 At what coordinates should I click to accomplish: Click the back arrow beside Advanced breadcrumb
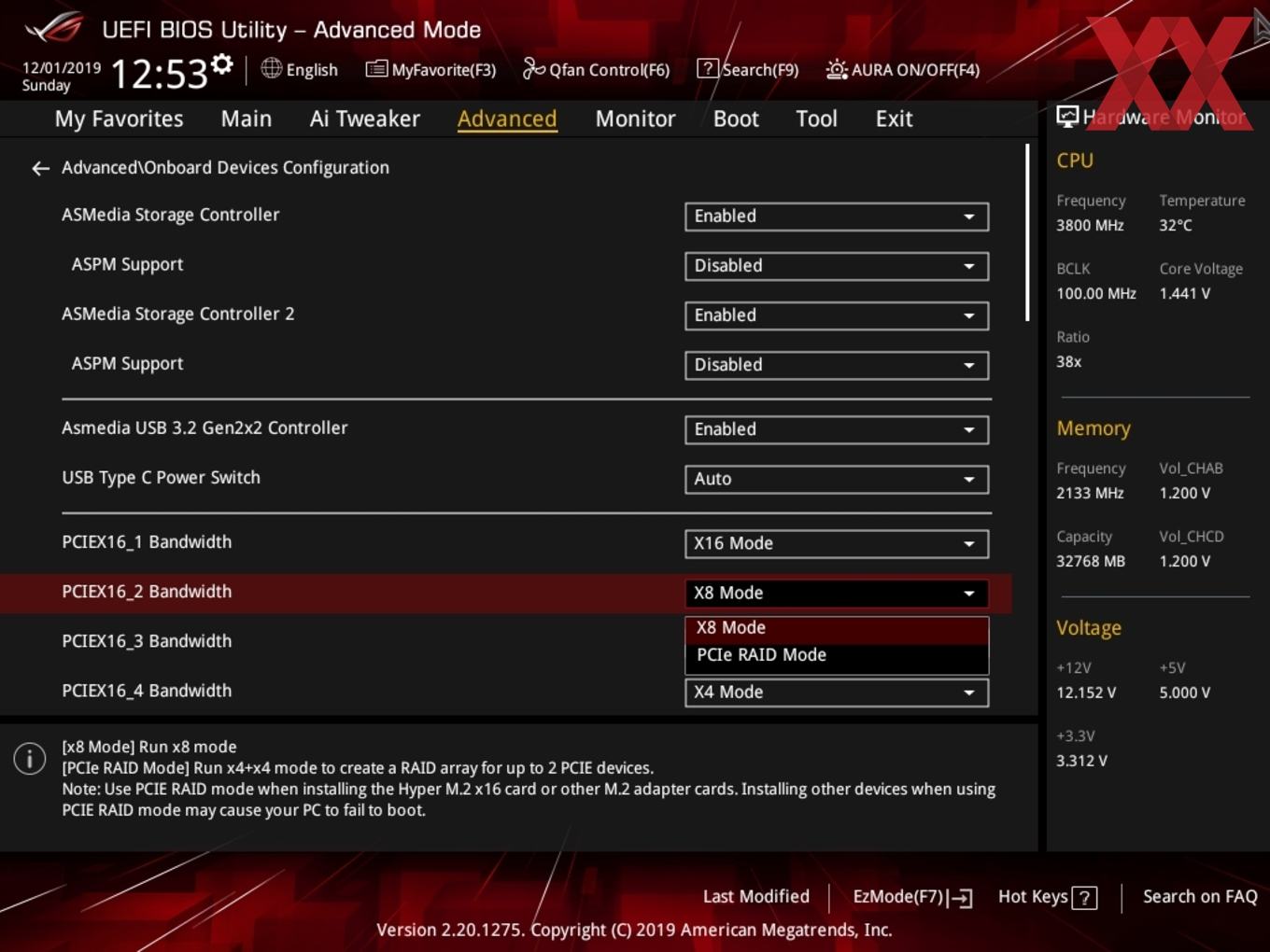pyautogui.click(x=40, y=168)
